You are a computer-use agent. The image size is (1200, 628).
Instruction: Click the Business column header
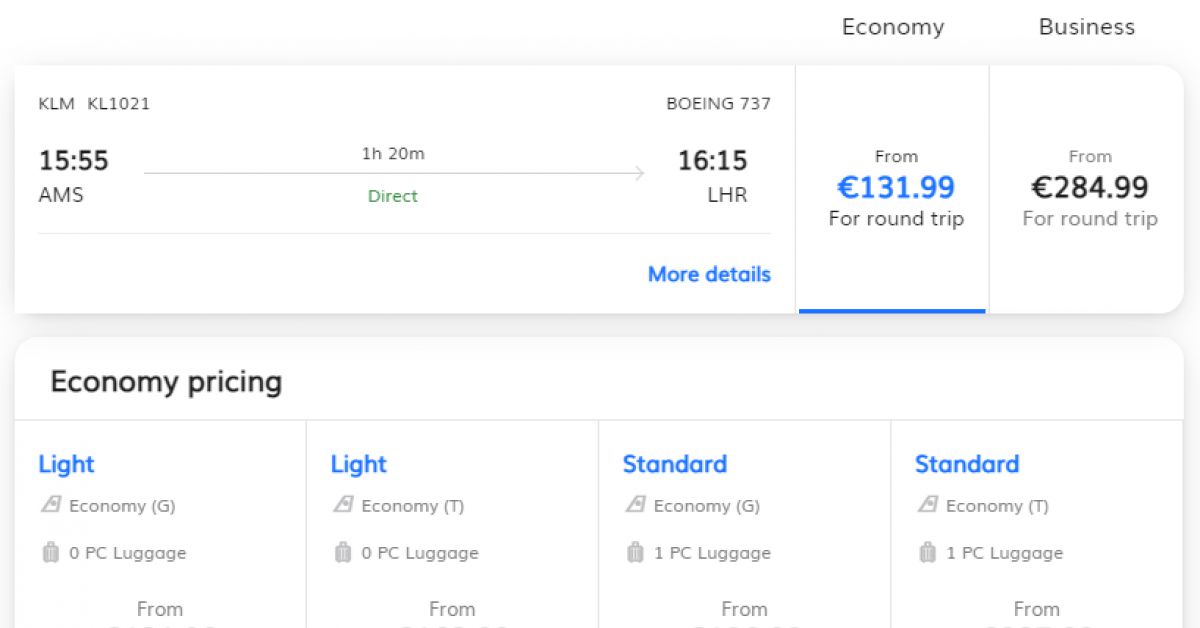pyautogui.click(x=1086, y=27)
